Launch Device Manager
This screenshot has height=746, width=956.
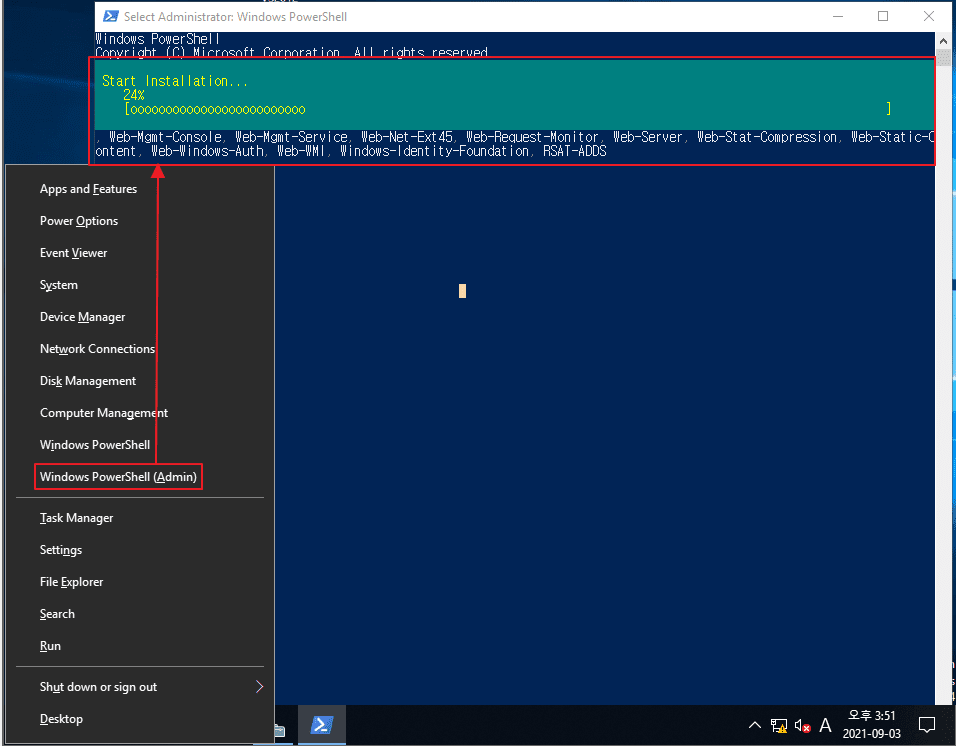tap(82, 317)
